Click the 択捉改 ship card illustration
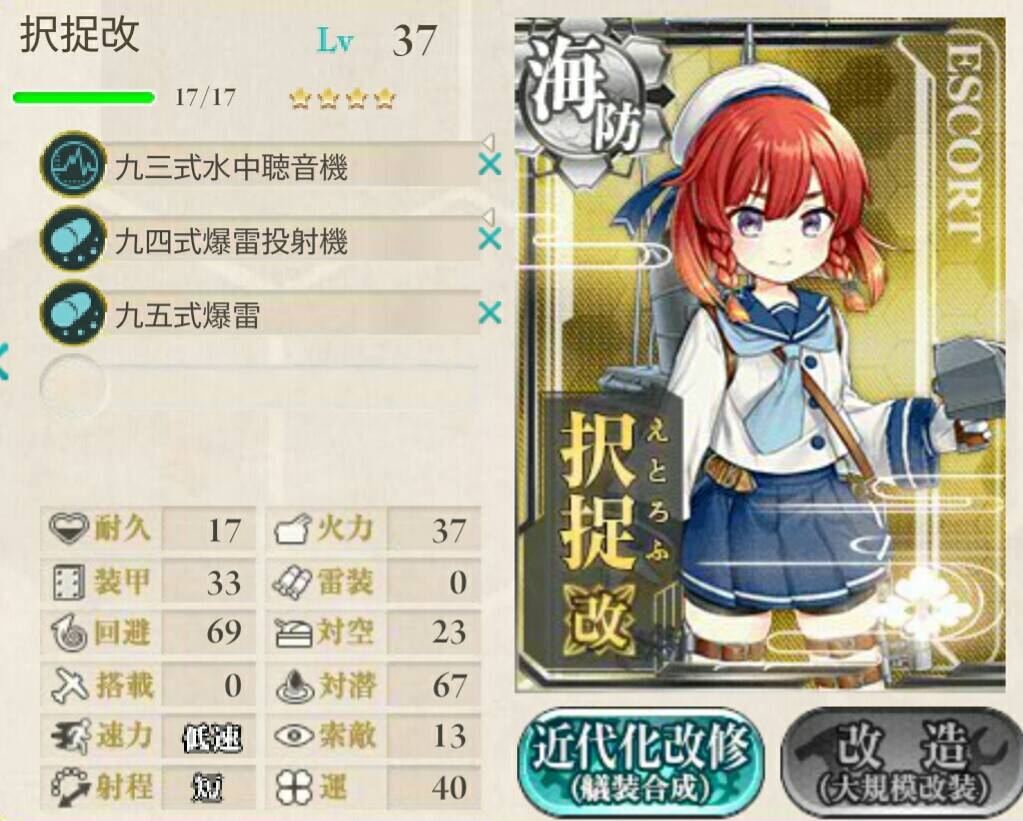 pos(760,354)
